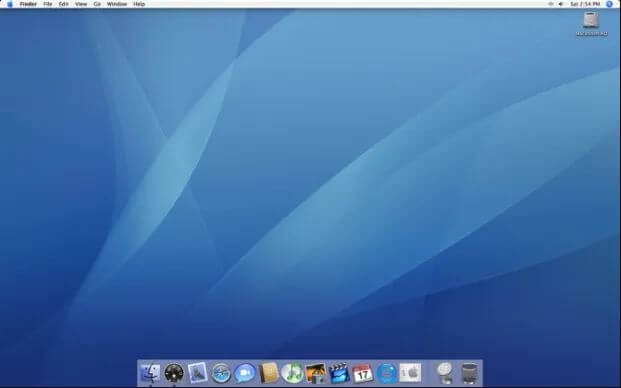The height and width of the screenshot is (388, 621).
Task: Open the Address Book icon
Action: (x=269, y=373)
